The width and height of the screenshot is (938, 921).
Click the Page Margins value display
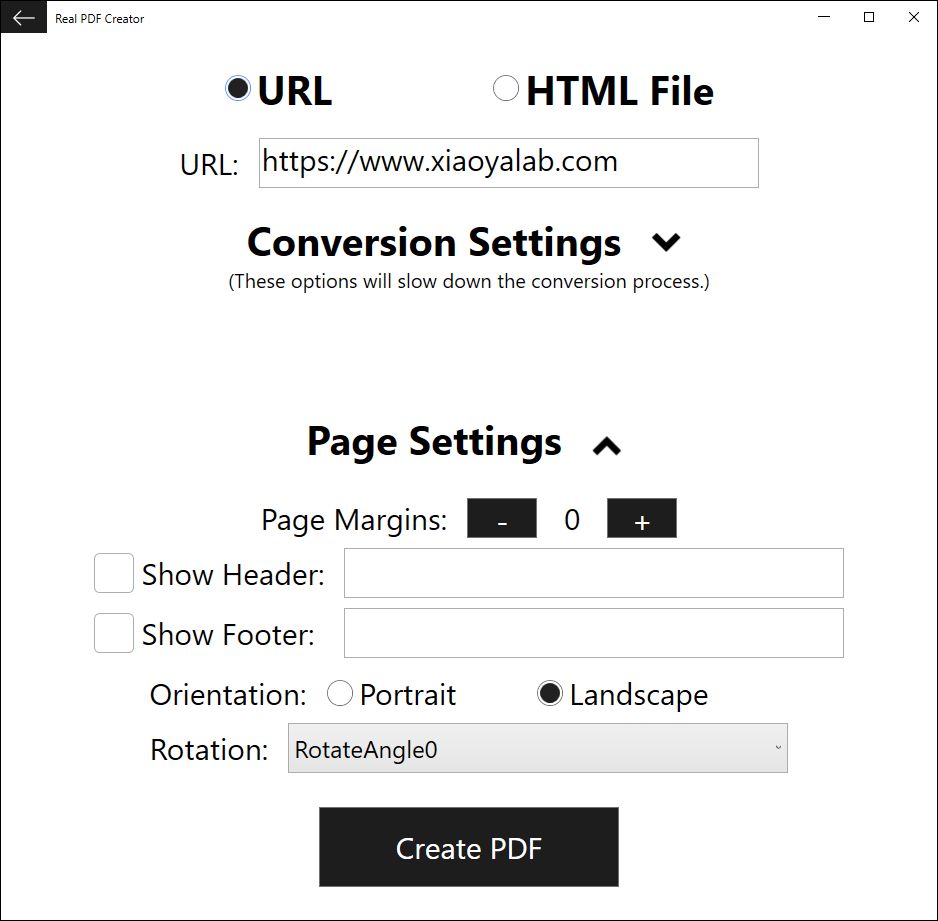coord(571,518)
